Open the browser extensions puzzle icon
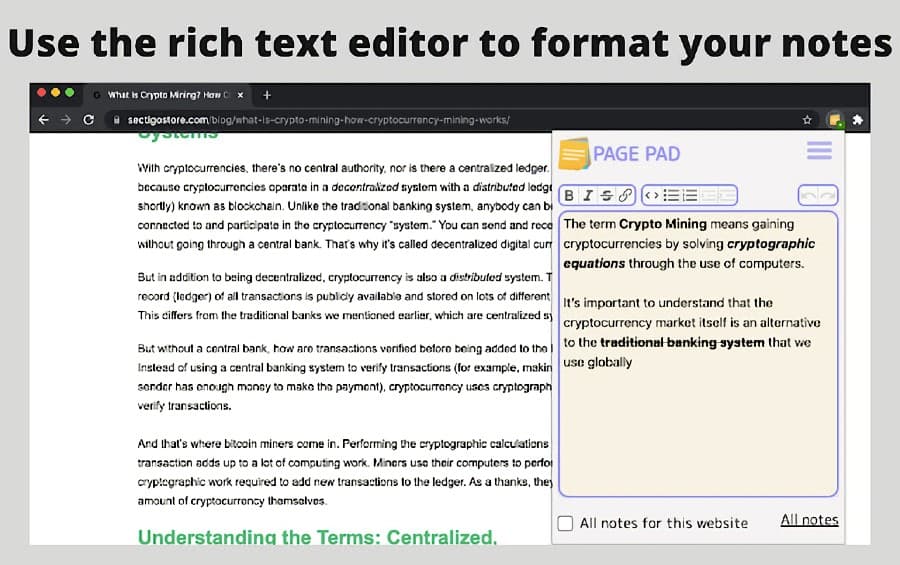The width and height of the screenshot is (900, 565). click(858, 120)
